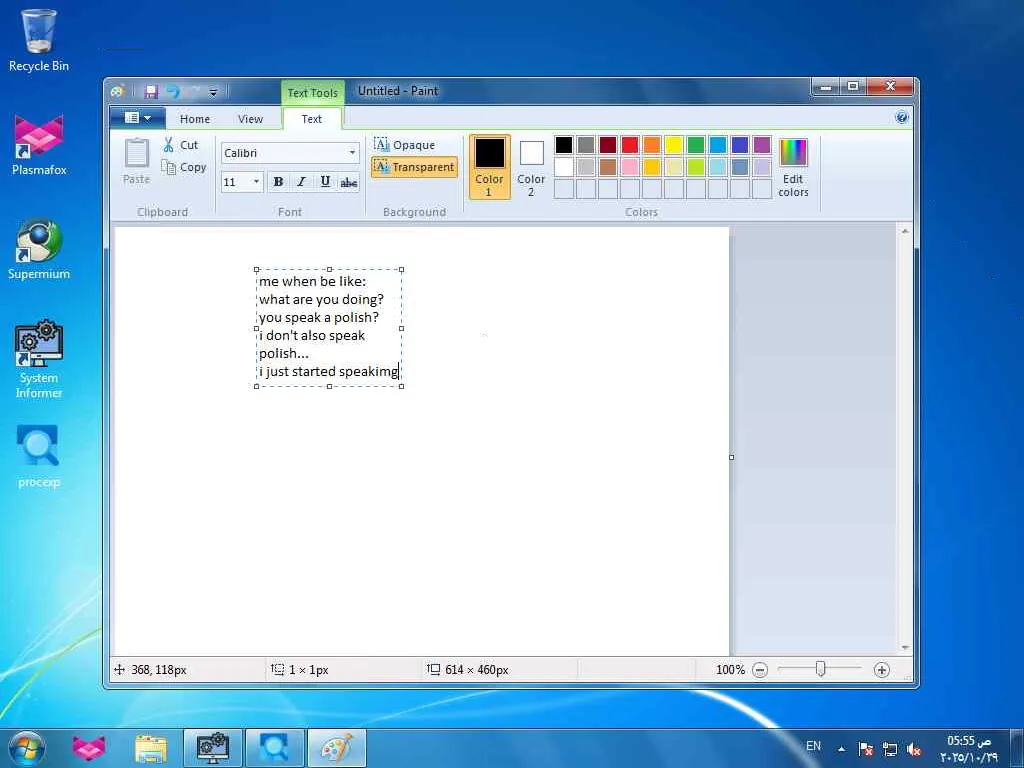Switch to System Informer taskbar button
Image resolution: width=1024 pixels, height=768 pixels.
pos(213,748)
